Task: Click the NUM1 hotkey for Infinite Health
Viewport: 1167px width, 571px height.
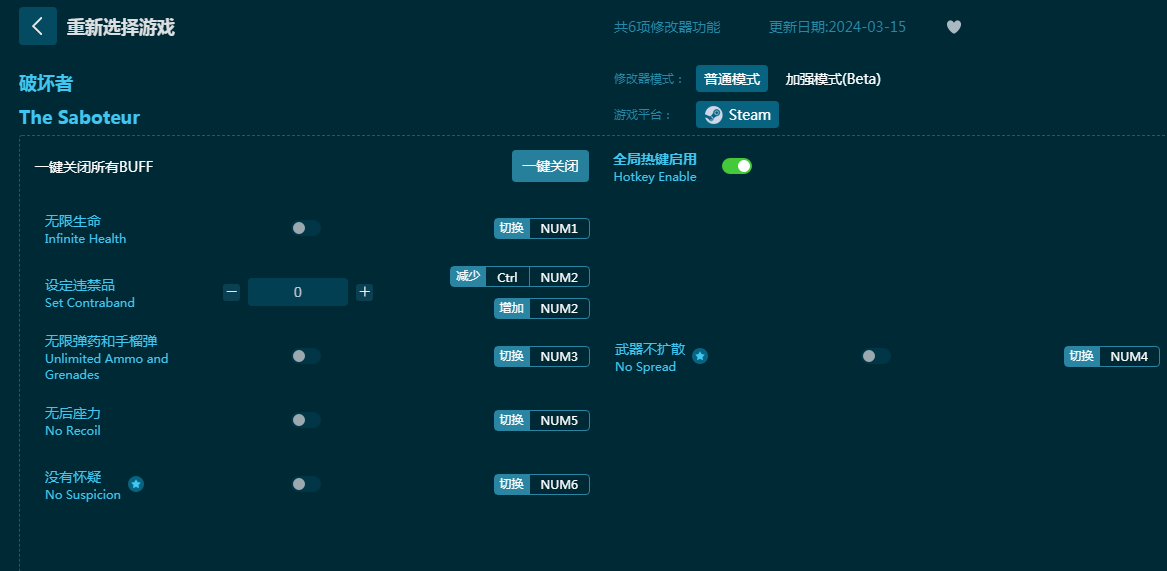Action: pos(542,229)
